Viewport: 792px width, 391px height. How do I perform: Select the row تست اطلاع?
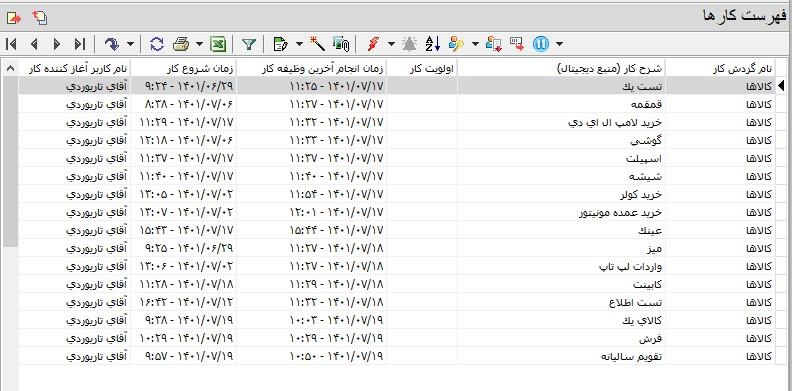tap(397, 303)
